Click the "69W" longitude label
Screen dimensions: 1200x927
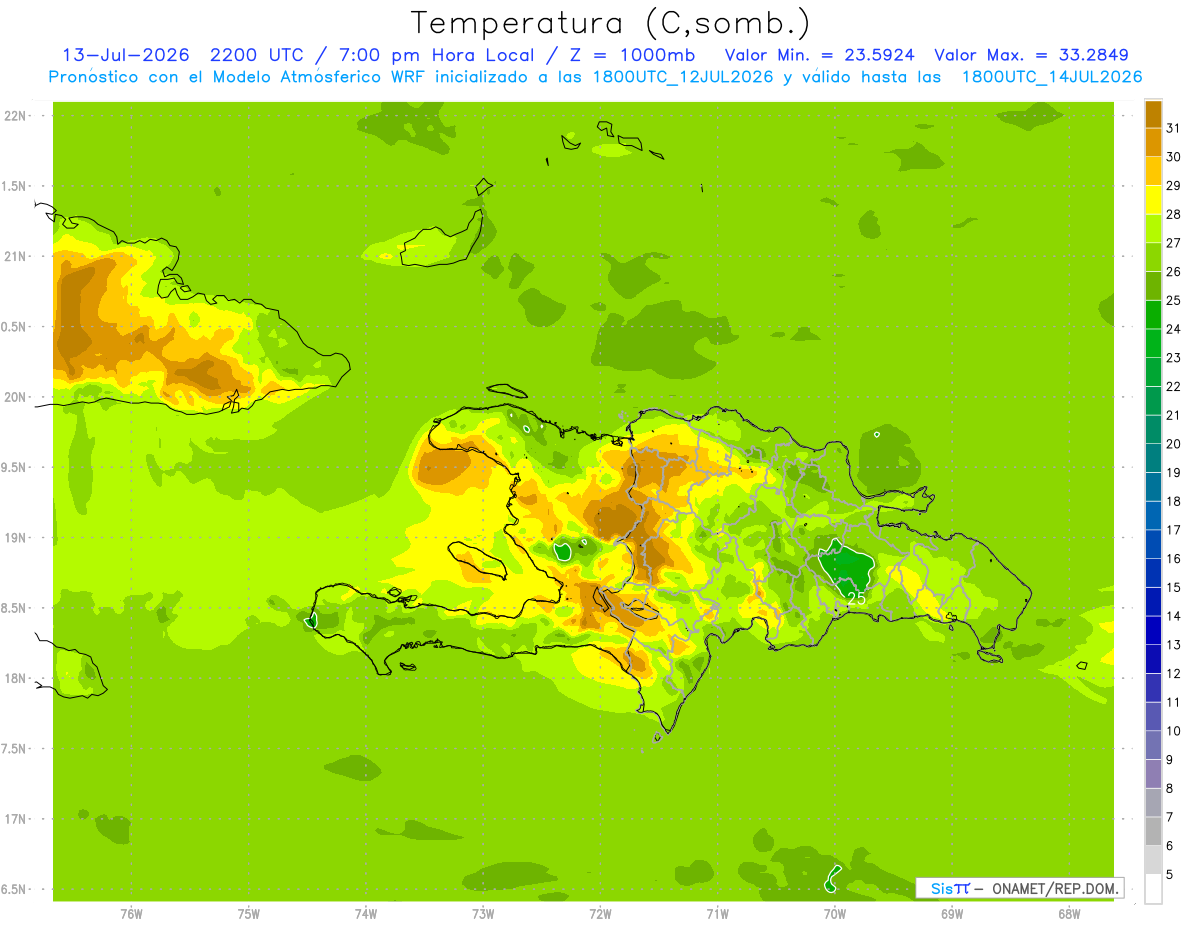(952, 913)
